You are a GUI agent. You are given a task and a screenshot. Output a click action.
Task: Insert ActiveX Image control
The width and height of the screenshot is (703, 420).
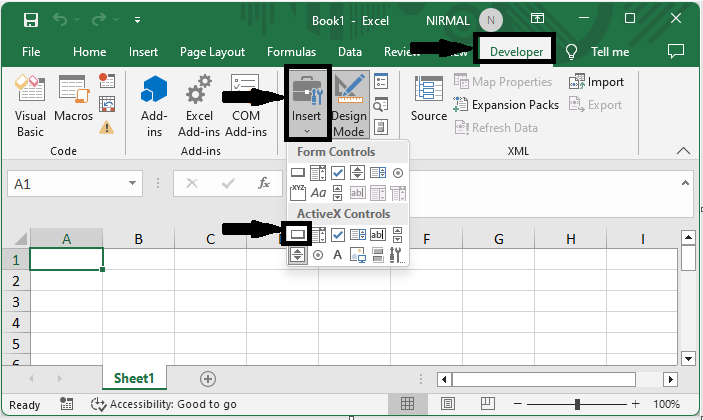[358, 255]
